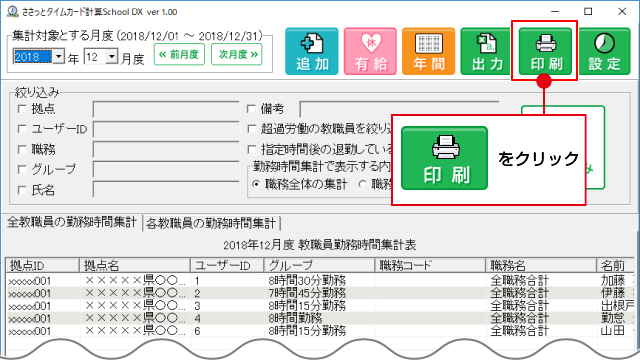Screen dimensions: 640x364
Task: Open the year dropdown showing 2018
Action: click(59, 56)
